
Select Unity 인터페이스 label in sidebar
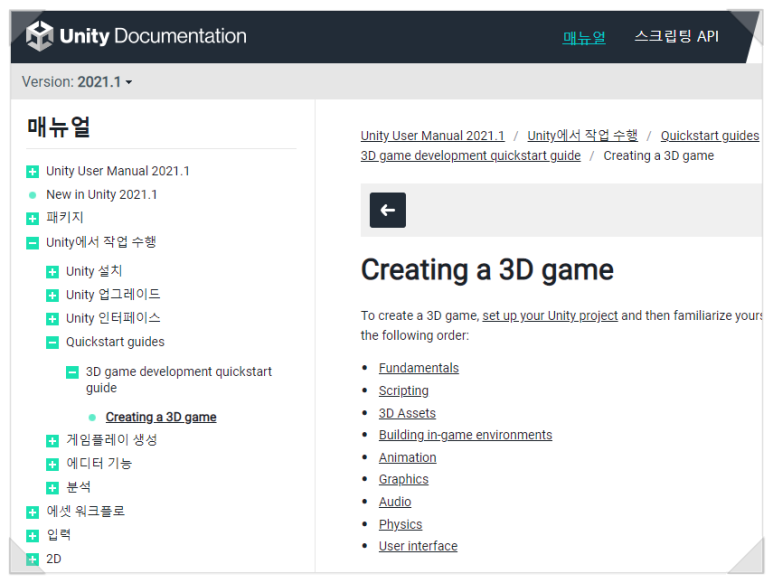[113, 318]
